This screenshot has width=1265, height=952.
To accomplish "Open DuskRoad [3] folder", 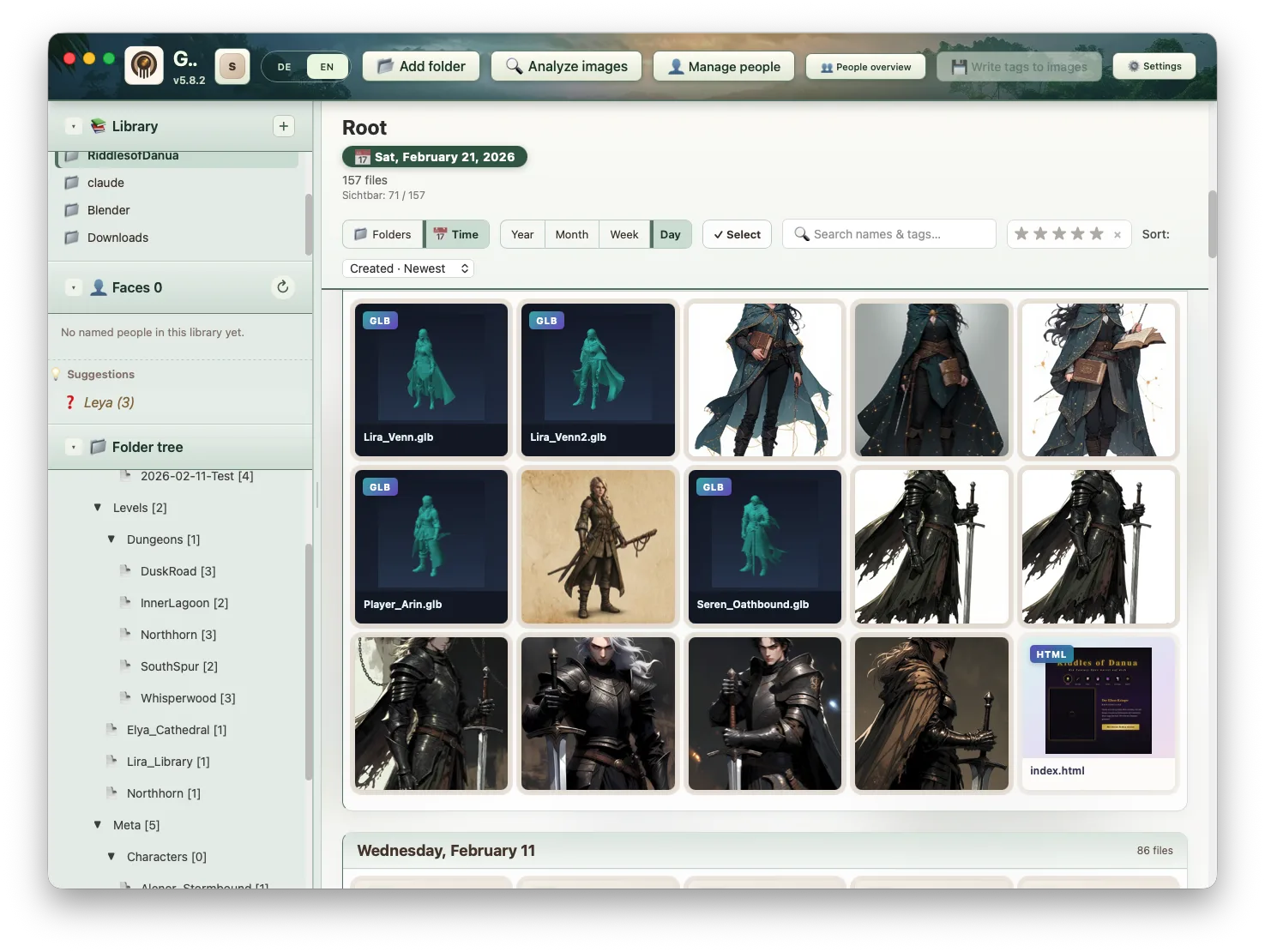I will coord(178,571).
